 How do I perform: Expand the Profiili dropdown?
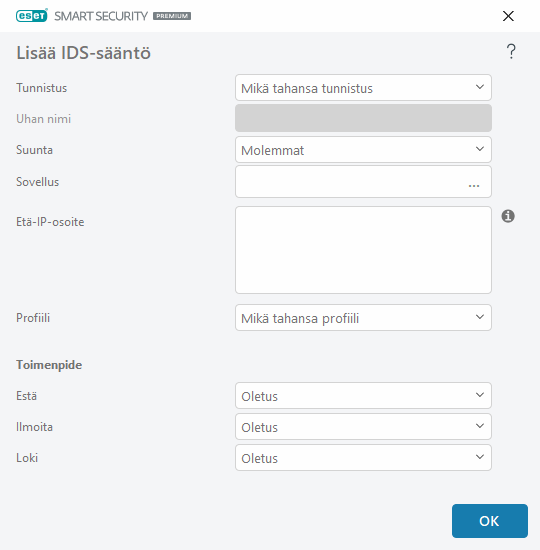click(x=363, y=318)
